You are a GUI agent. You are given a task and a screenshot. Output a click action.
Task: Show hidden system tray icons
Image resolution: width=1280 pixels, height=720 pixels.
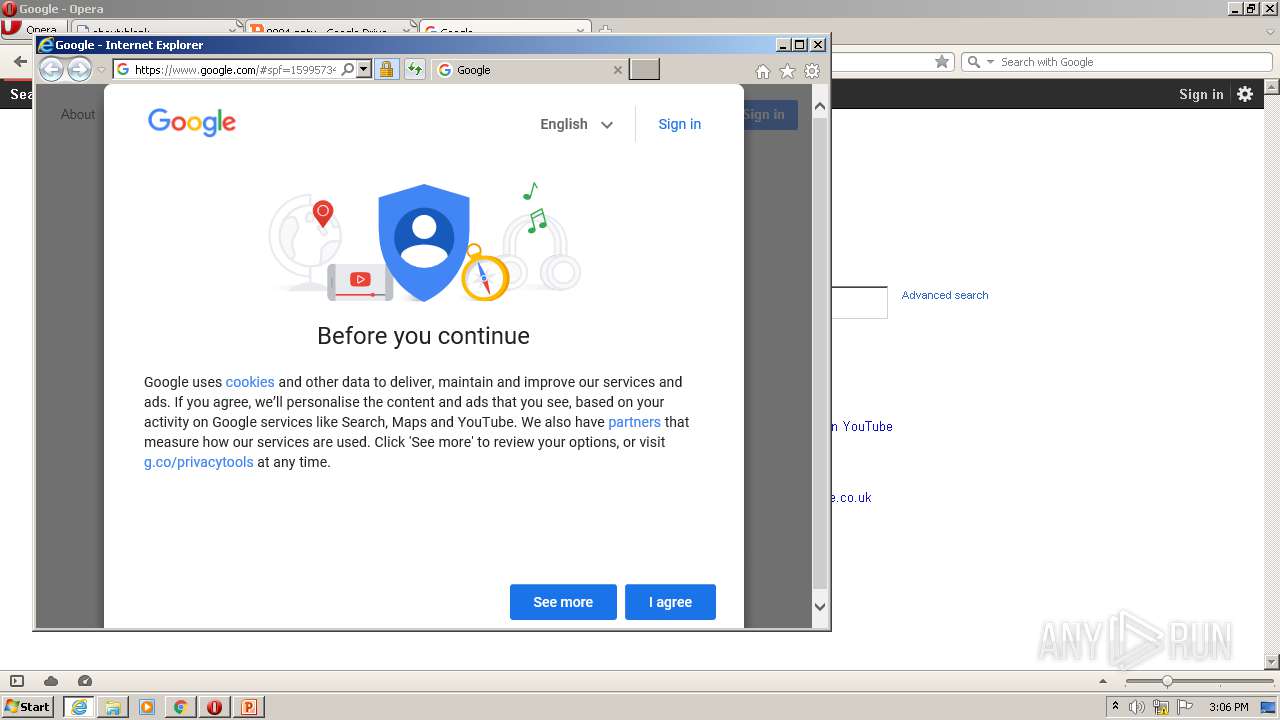(1115, 707)
